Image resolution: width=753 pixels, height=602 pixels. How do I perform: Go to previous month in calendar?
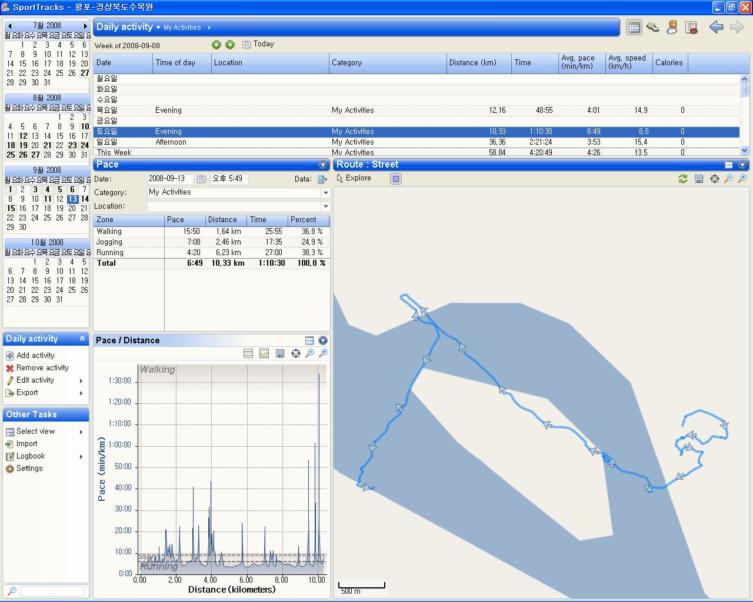click(10, 26)
